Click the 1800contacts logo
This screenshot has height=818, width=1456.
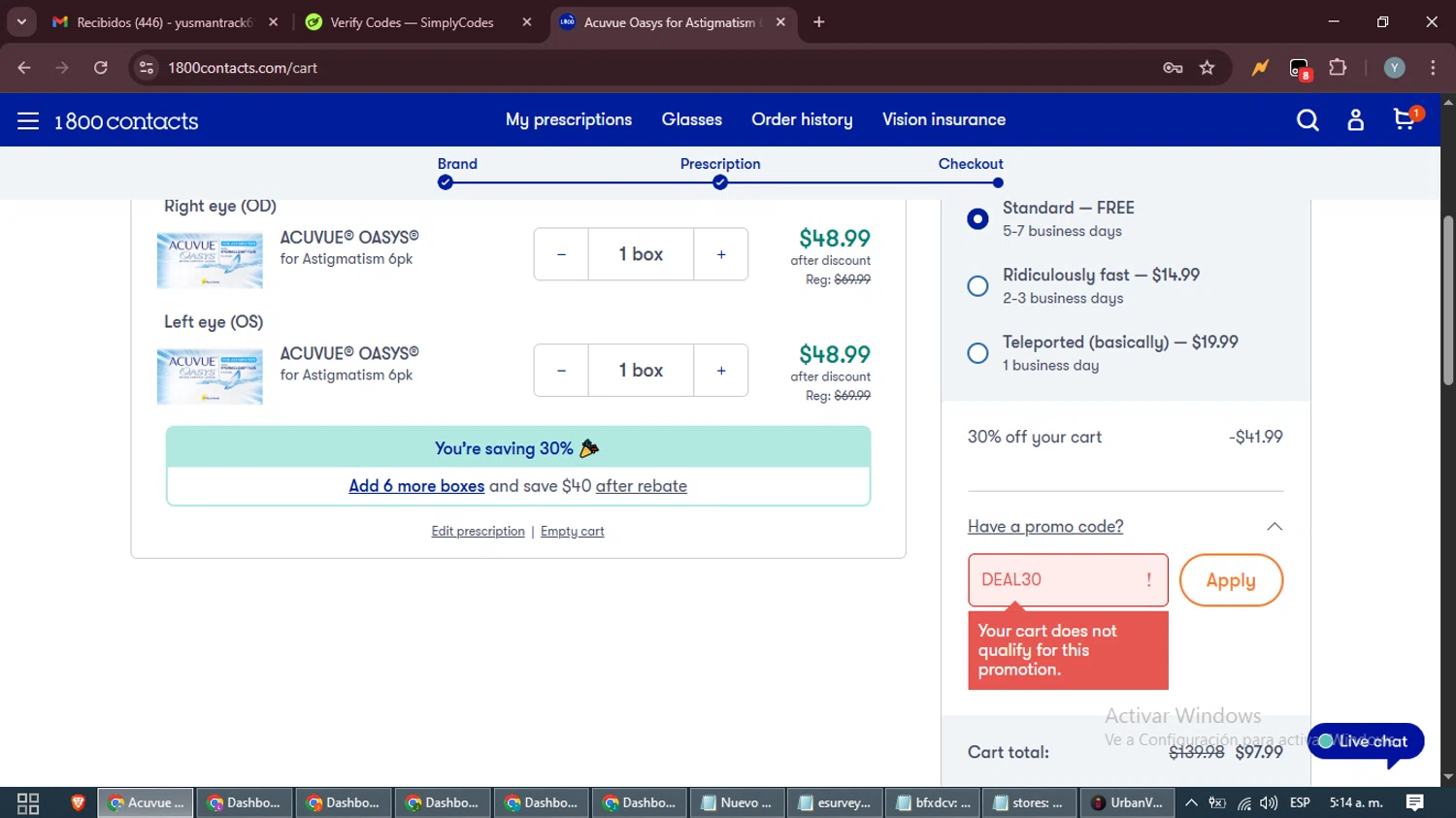(x=126, y=121)
